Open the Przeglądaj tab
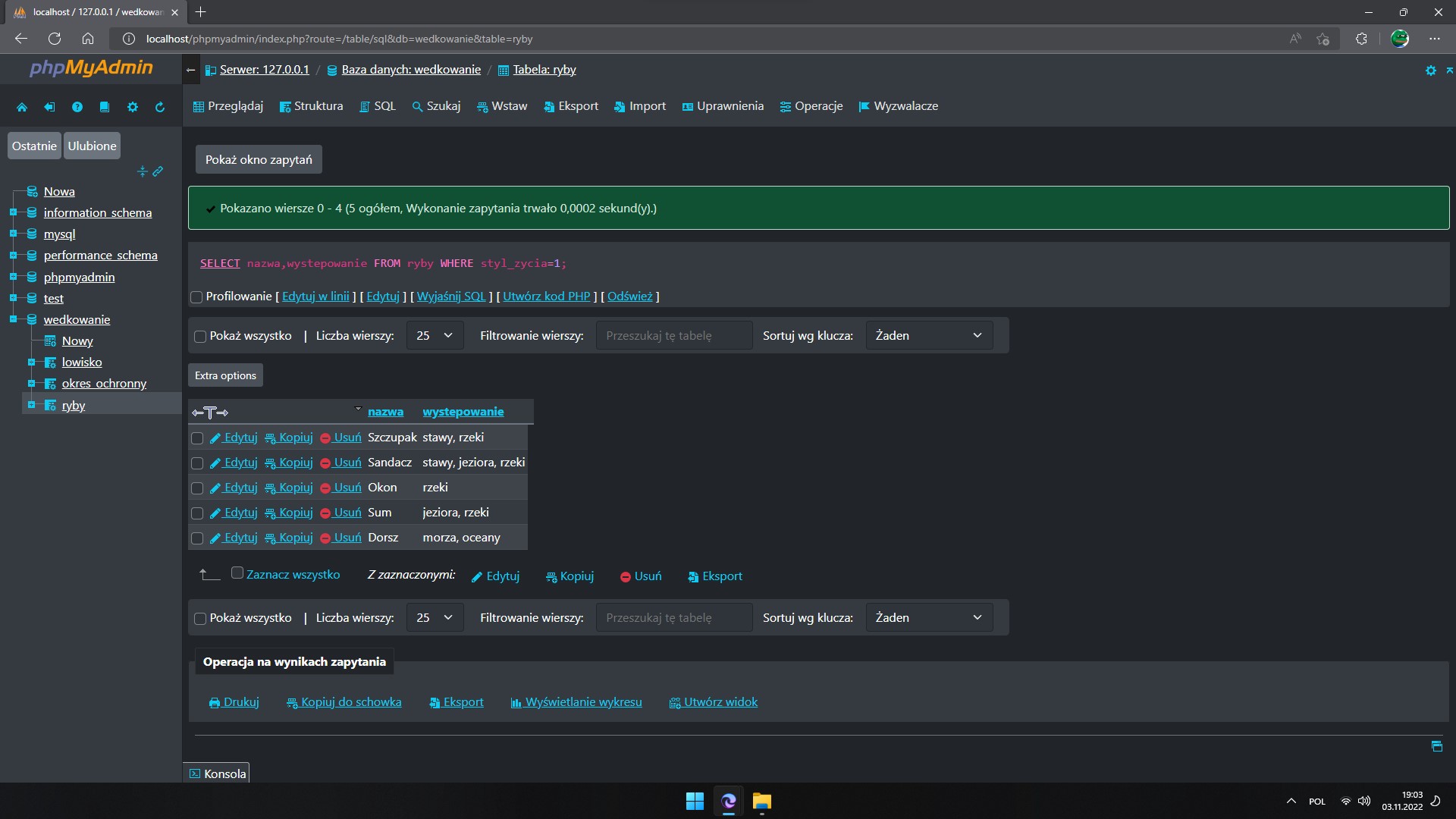Screen dimensions: 1456x819 pos(228,106)
